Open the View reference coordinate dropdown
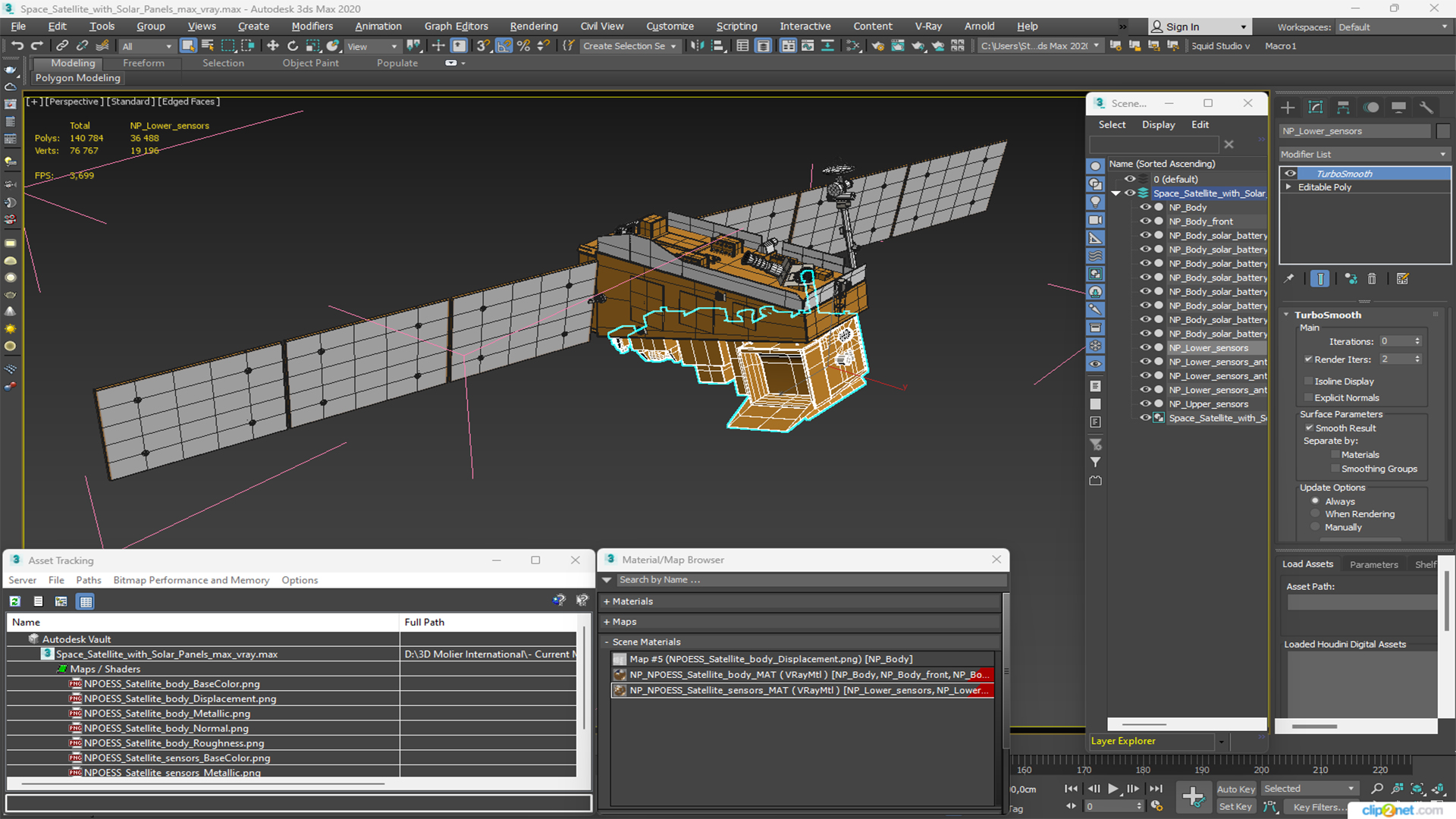 tap(372, 46)
